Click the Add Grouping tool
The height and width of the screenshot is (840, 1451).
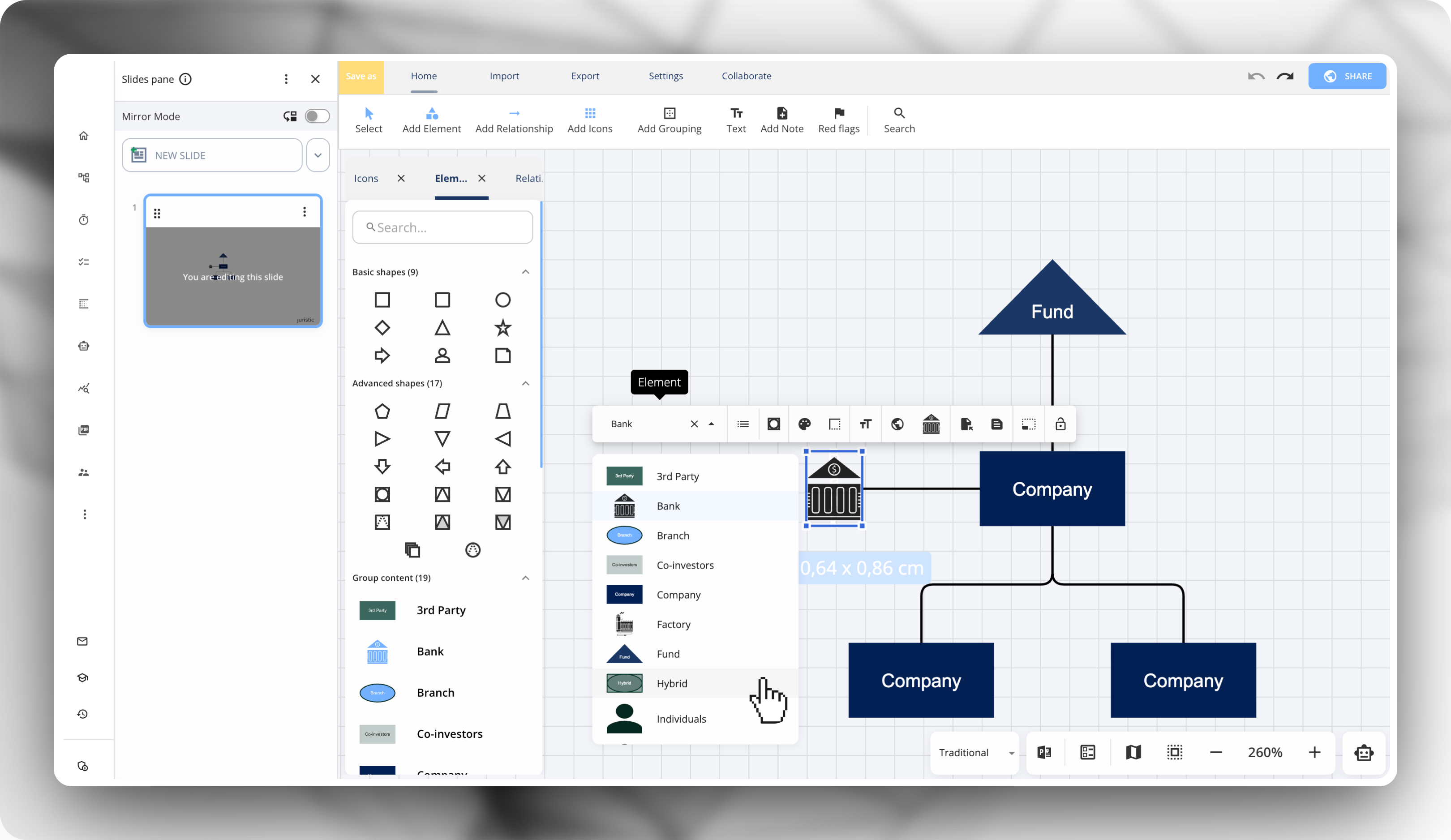669,120
